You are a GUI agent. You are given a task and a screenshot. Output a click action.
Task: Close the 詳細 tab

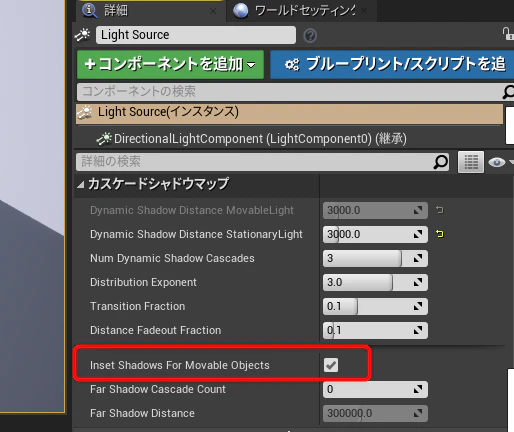tap(213, 12)
